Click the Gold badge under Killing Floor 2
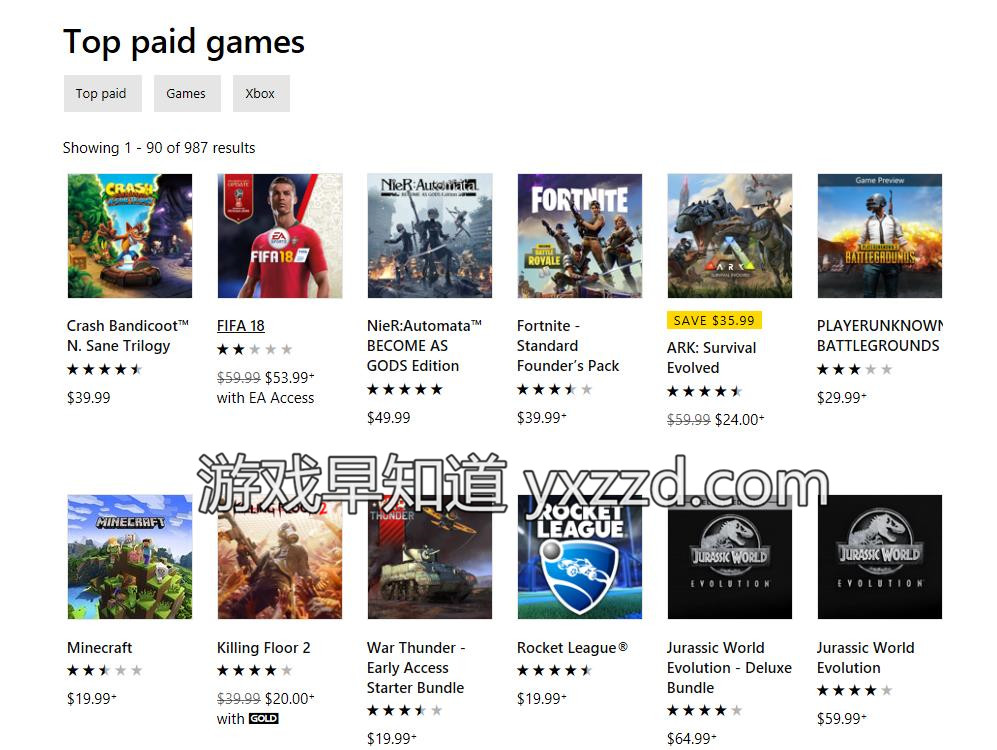 pos(263,718)
